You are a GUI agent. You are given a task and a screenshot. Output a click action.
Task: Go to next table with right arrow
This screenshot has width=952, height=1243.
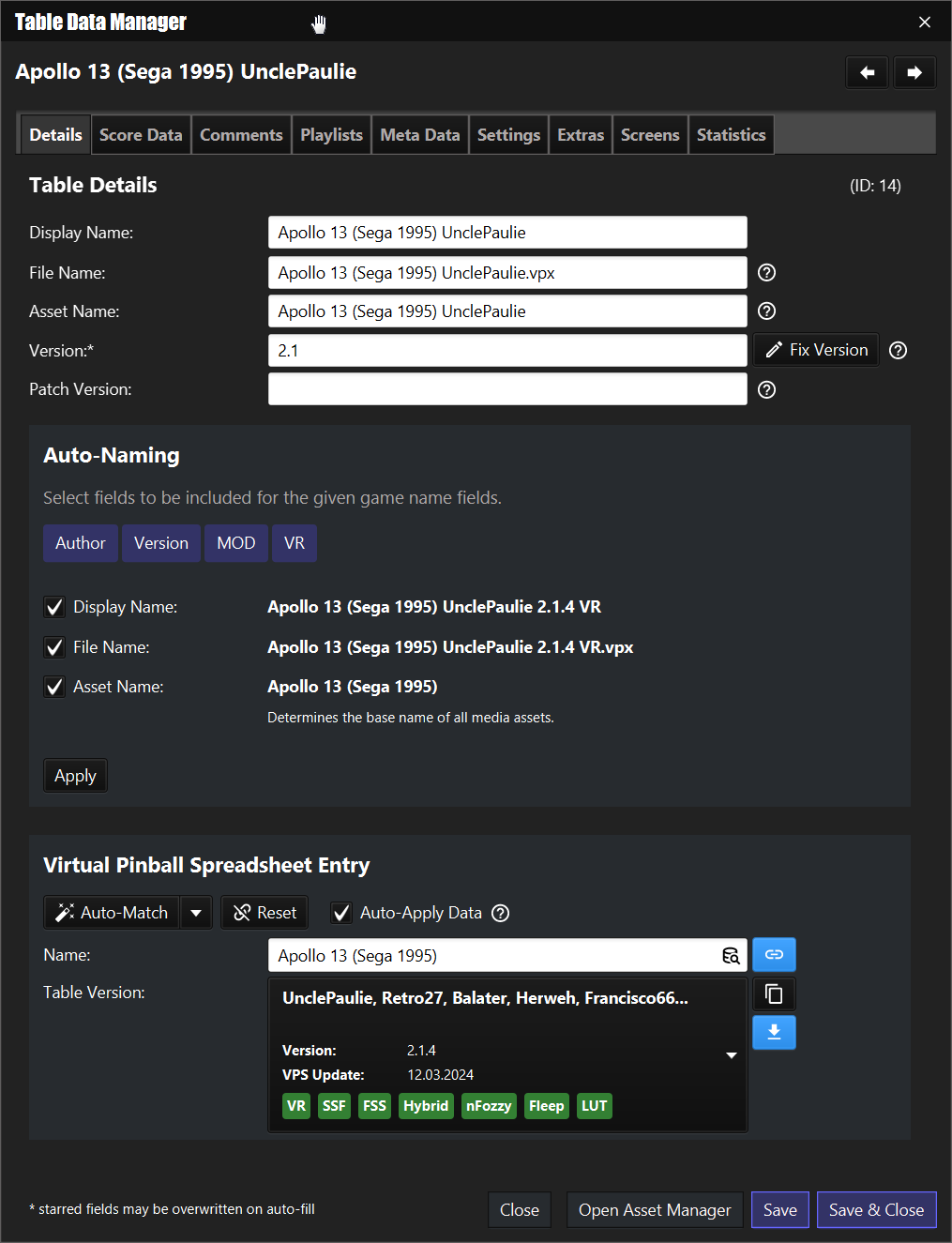(914, 72)
